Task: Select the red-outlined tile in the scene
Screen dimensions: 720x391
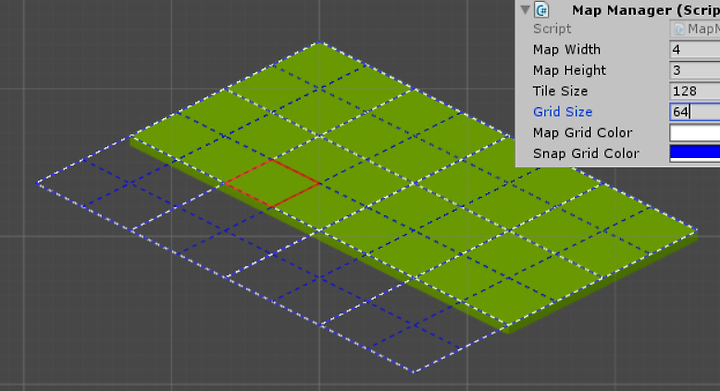Action: click(x=272, y=183)
